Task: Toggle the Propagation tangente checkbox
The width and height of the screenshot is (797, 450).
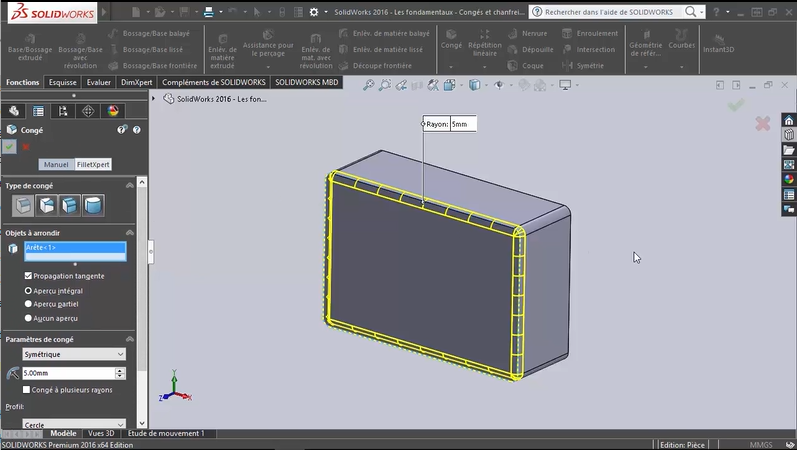Action: [x=28, y=276]
